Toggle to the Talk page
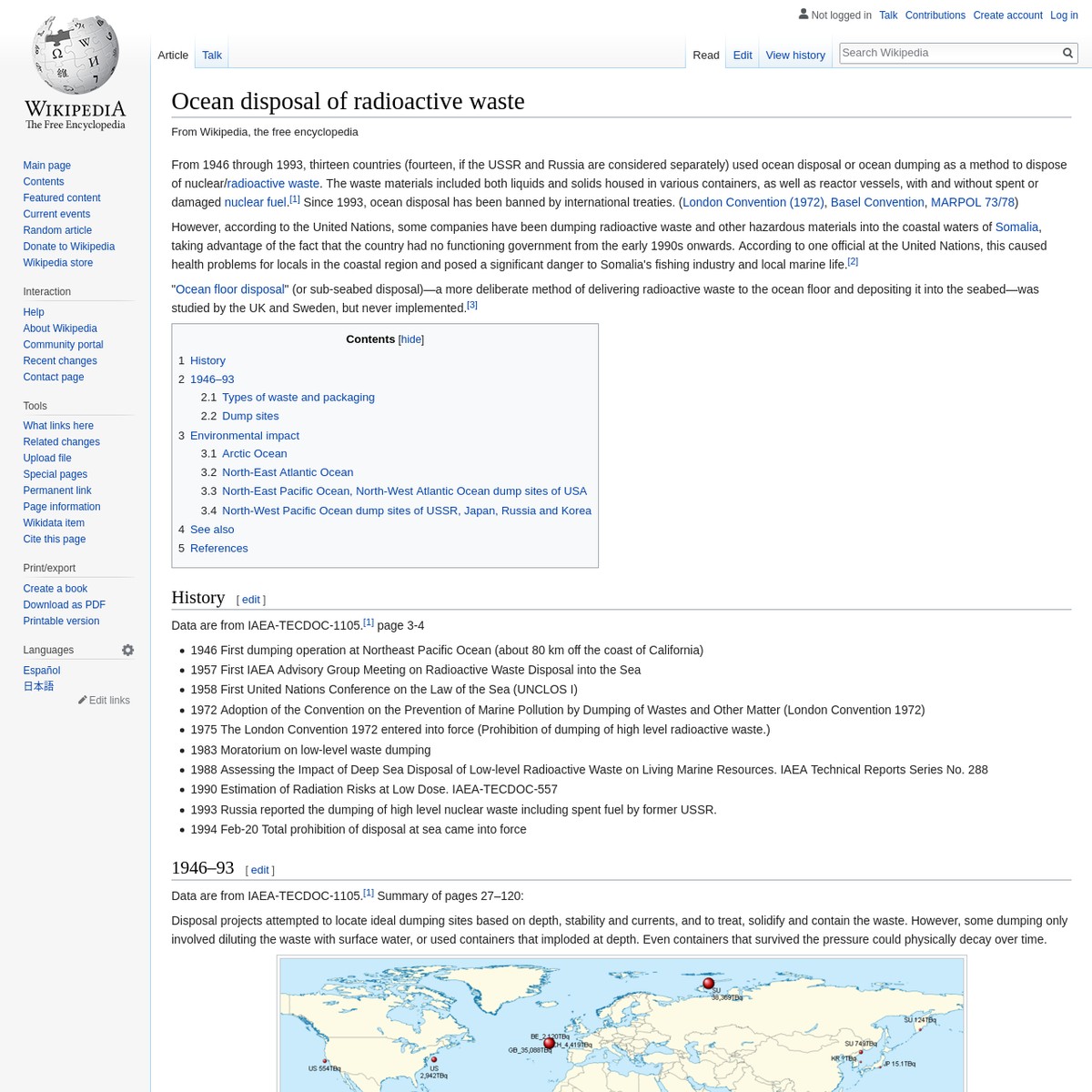This screenshot has height=1092, width=1092. pyautogui.click(x=211, y=55)
